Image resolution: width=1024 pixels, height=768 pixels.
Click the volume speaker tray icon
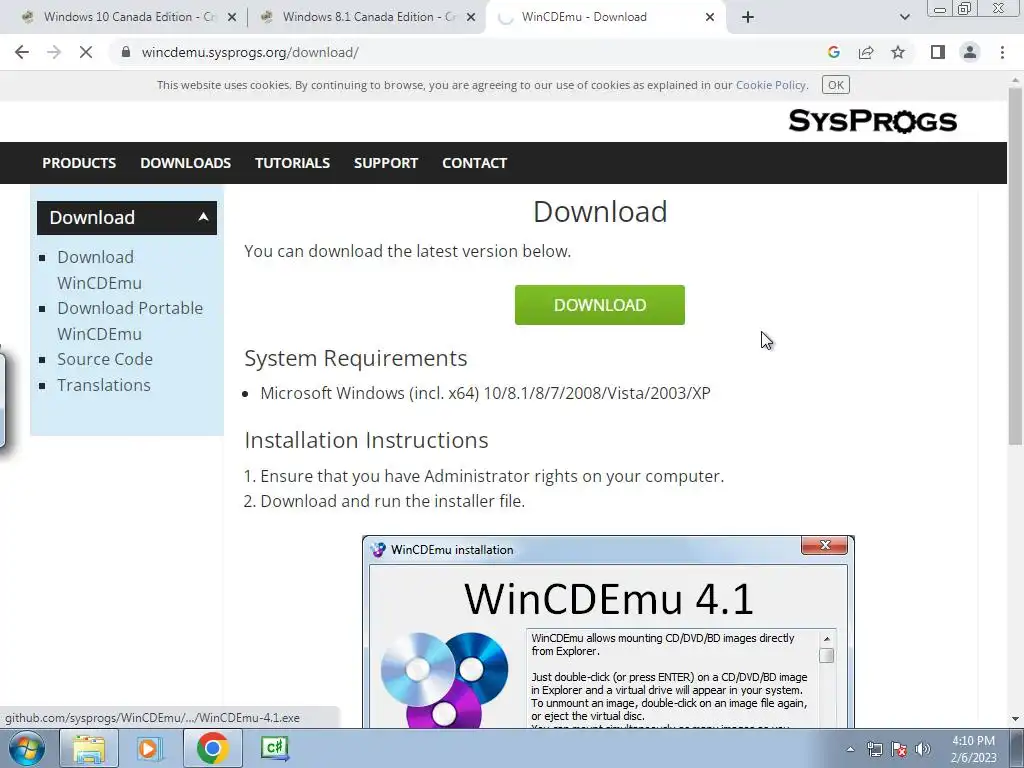click(923, 750)
